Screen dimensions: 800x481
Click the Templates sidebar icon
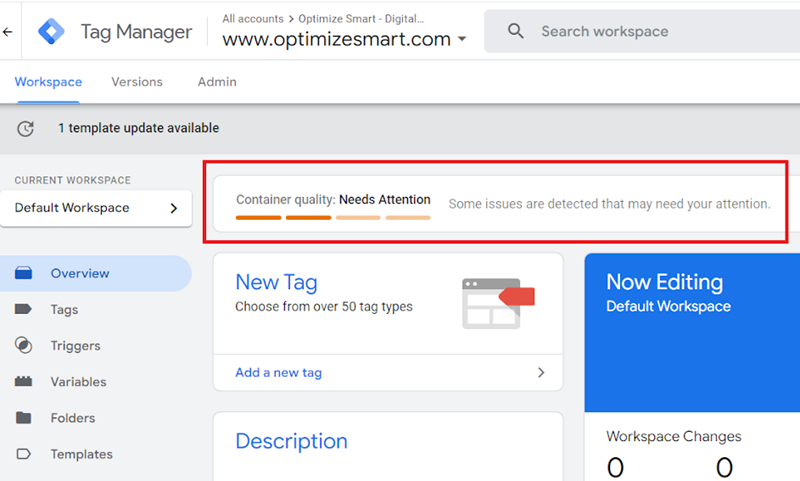point(23,454)
